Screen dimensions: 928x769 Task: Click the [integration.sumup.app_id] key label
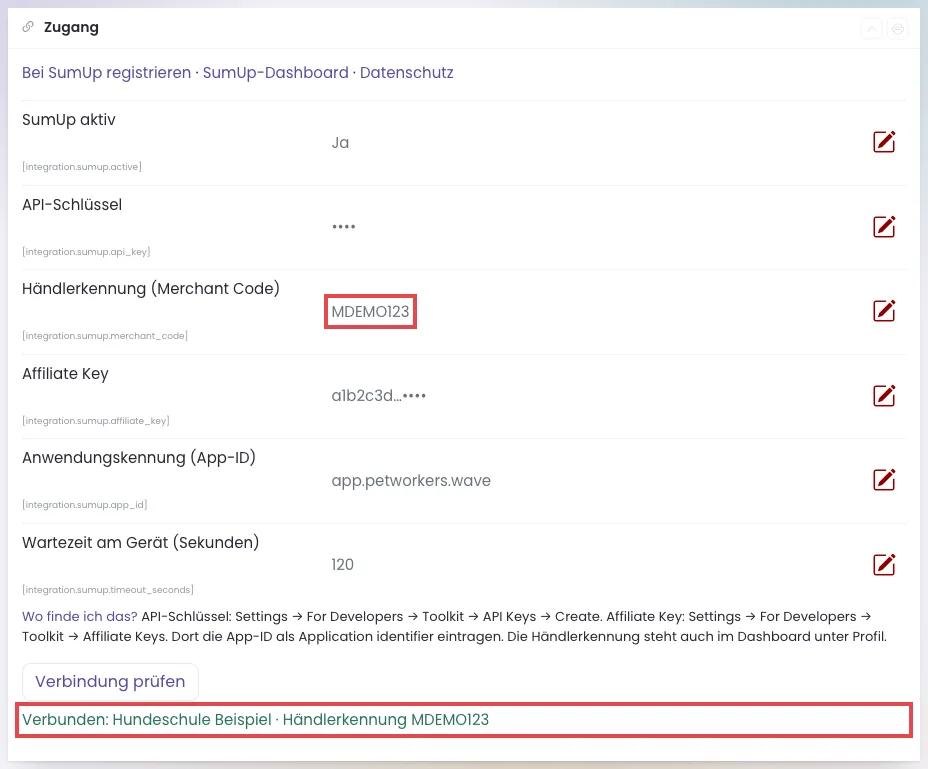click(x=85, y=504)
